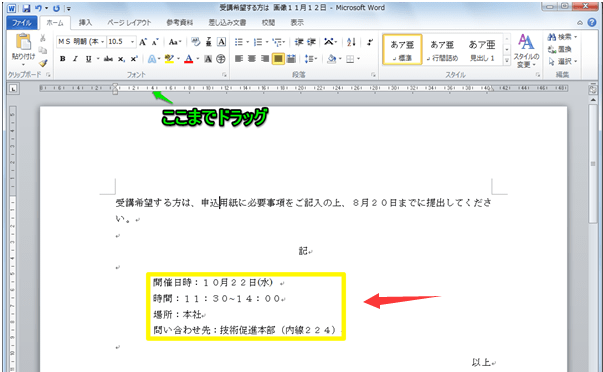This screenshot has height=372, width=603.
Task: Click the Cut scissors icon
Action: pos(43,38)
